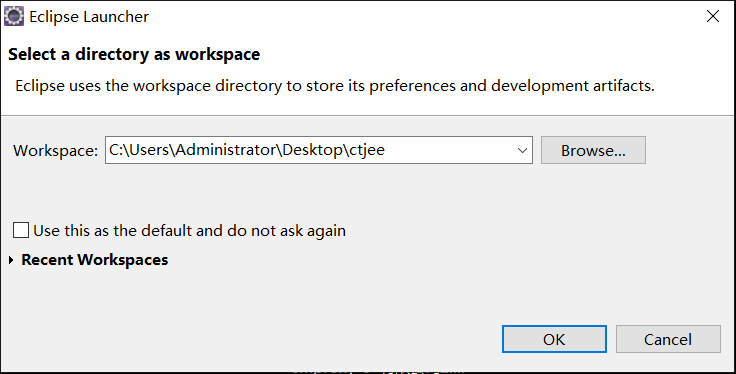The image size is (736, 374).
Task: Click the 'Select a directory as workspace' heading
Action: coord(134,54)
